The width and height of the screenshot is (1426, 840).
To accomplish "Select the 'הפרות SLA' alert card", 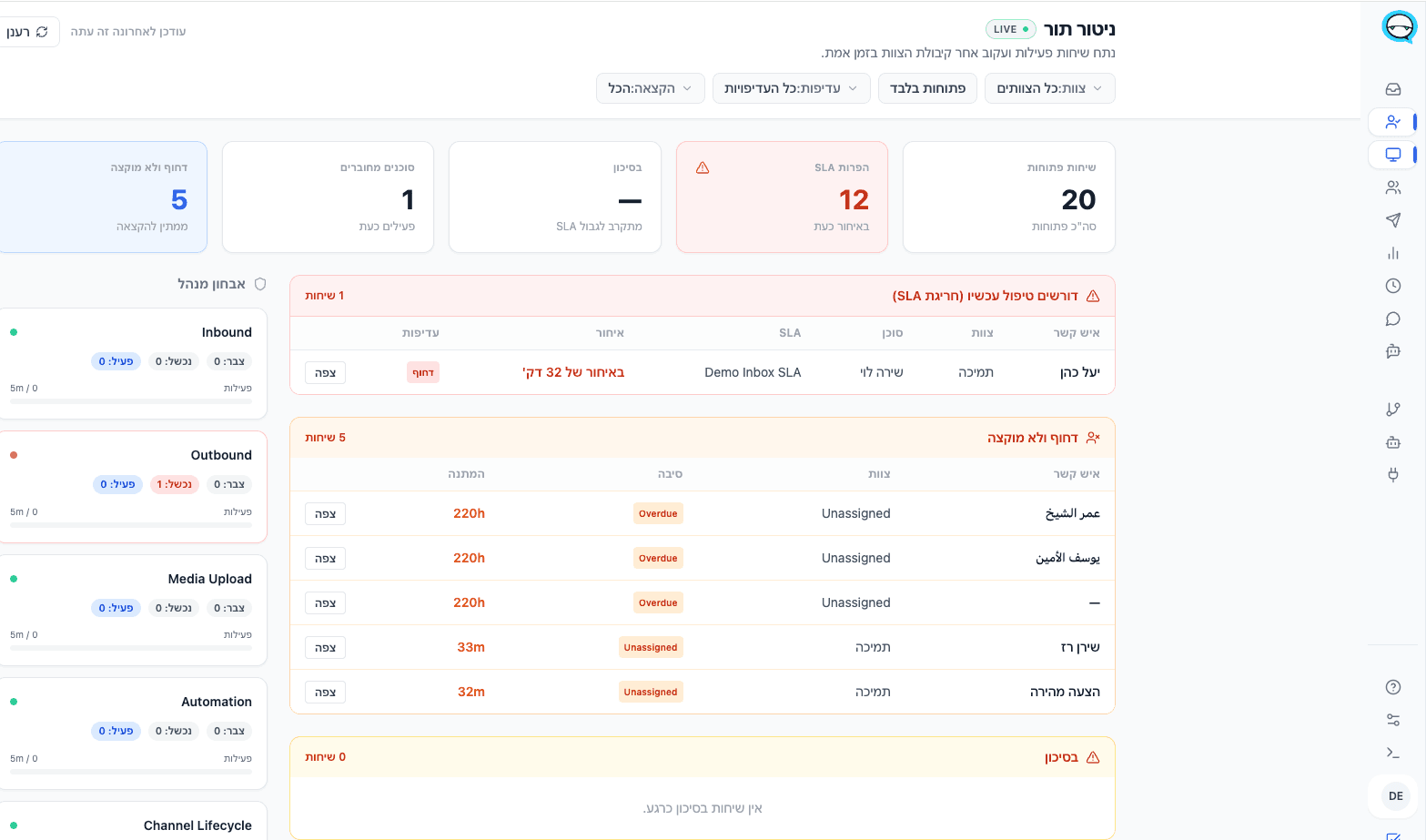I will (x=782, y=197).
